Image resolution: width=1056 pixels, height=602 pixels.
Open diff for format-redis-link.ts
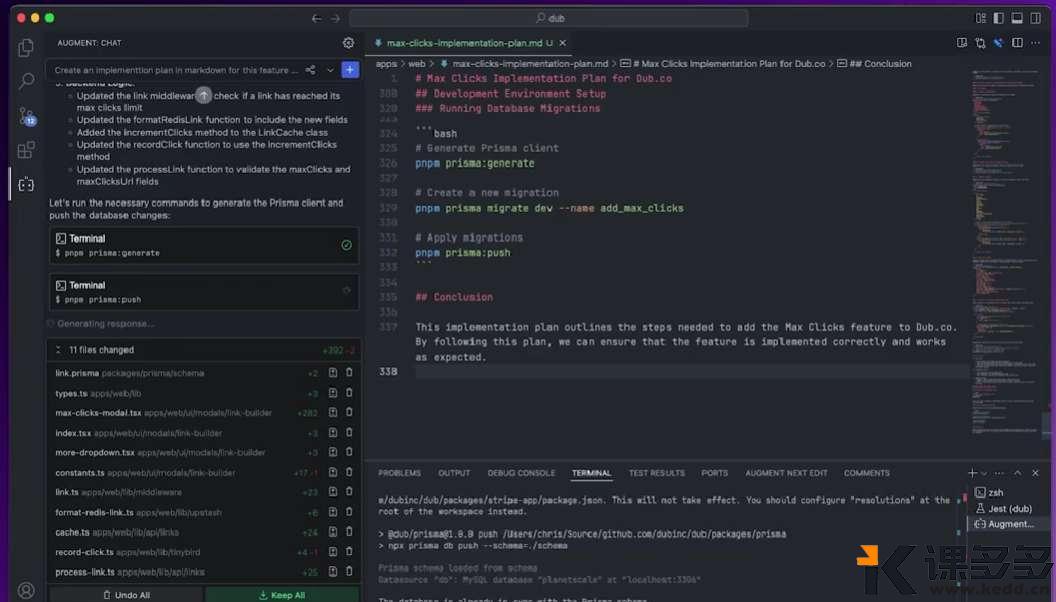point(333,512)
